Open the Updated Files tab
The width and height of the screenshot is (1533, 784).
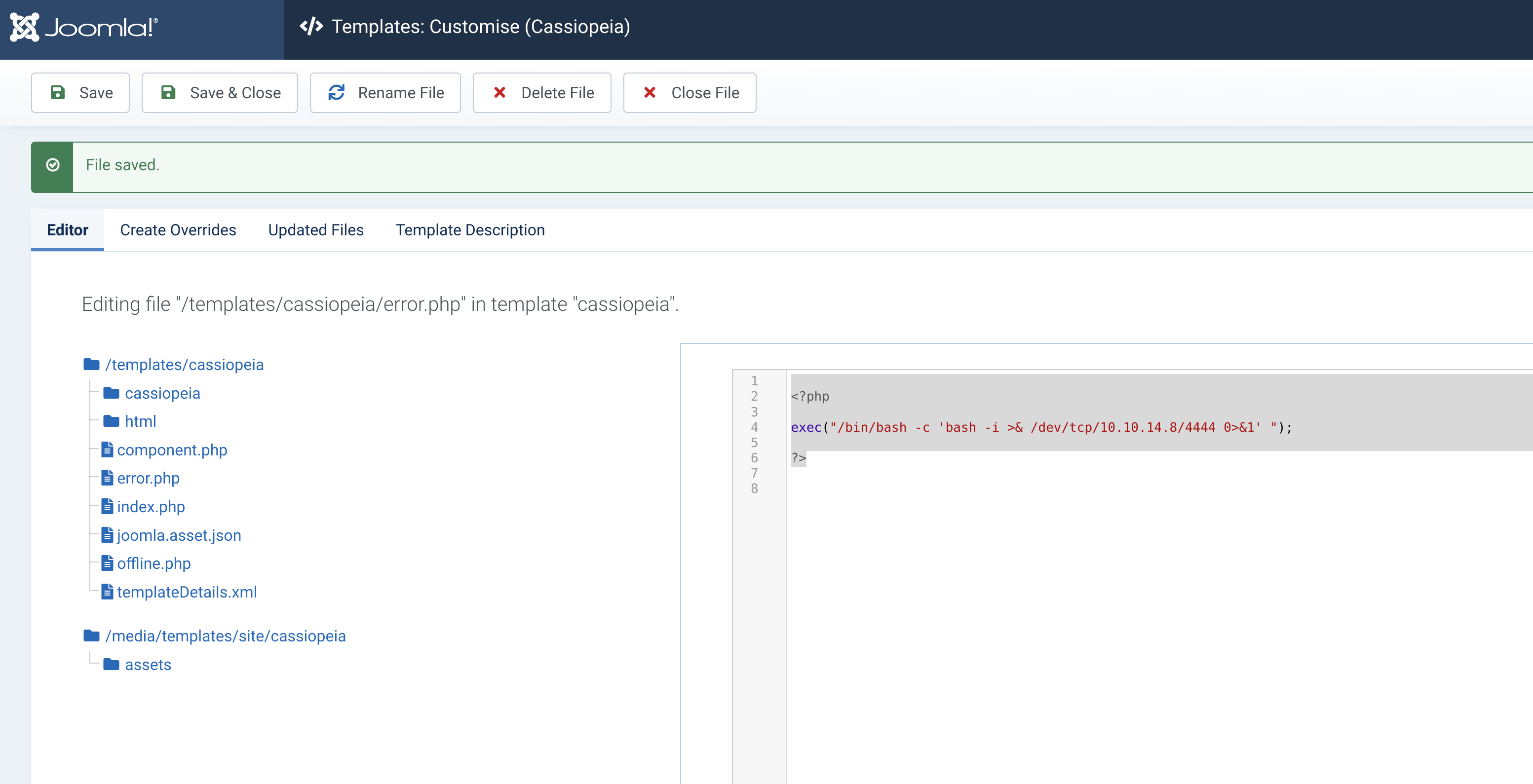(x=315, y=229)
